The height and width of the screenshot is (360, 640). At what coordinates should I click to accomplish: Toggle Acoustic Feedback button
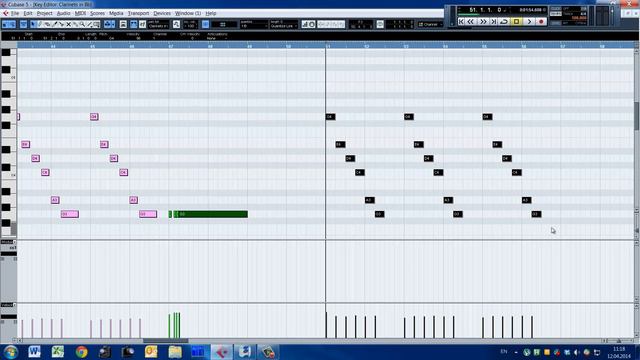12,24
